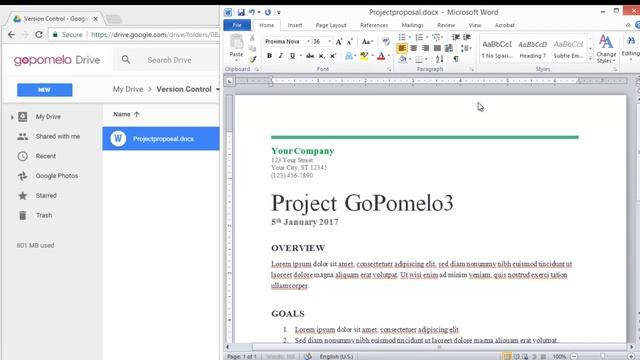Image resolution: width=640 pixels, height=360 pixels.
Task: Adjust the Word zoom slider handle
Action: point(602,356)
